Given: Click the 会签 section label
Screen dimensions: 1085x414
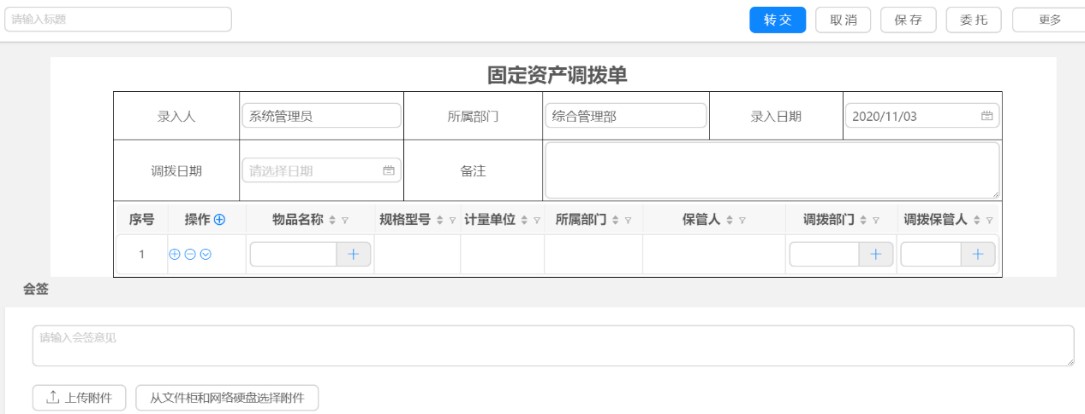Looking at the screenshot, I should coord(35,289).
